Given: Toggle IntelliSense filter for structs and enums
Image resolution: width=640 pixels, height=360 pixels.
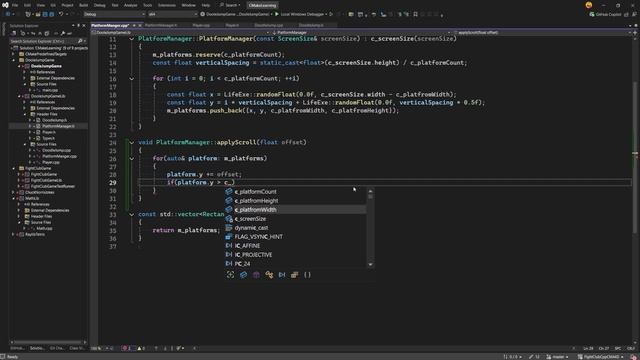Looking at the screenshot, I should 295,275.
